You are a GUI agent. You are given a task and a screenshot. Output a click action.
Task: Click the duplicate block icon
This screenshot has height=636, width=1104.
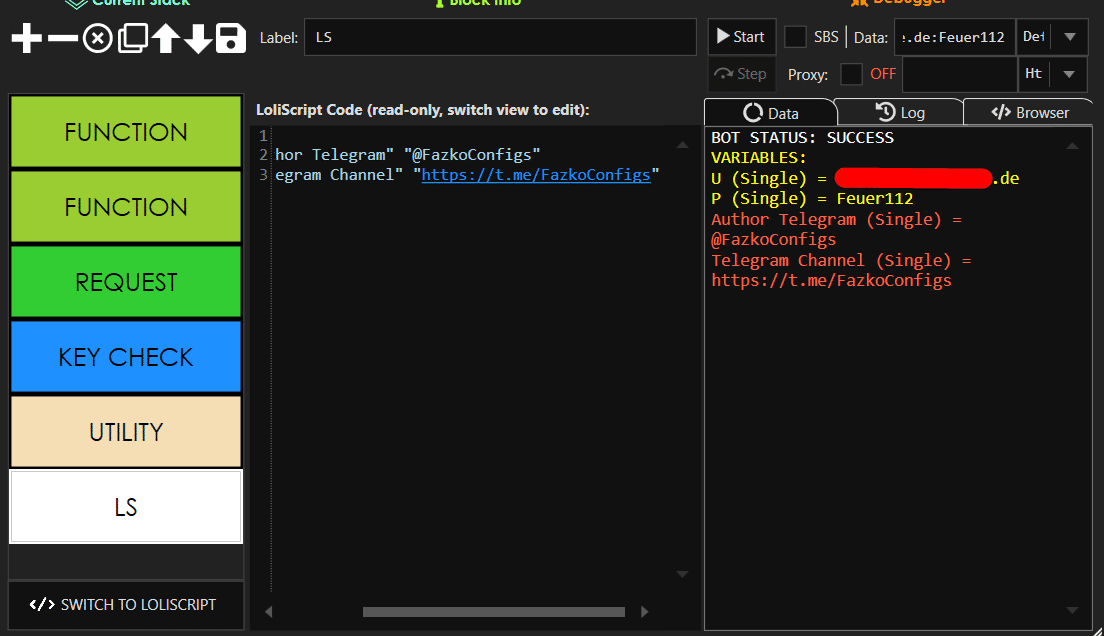[x=131, y=37]
